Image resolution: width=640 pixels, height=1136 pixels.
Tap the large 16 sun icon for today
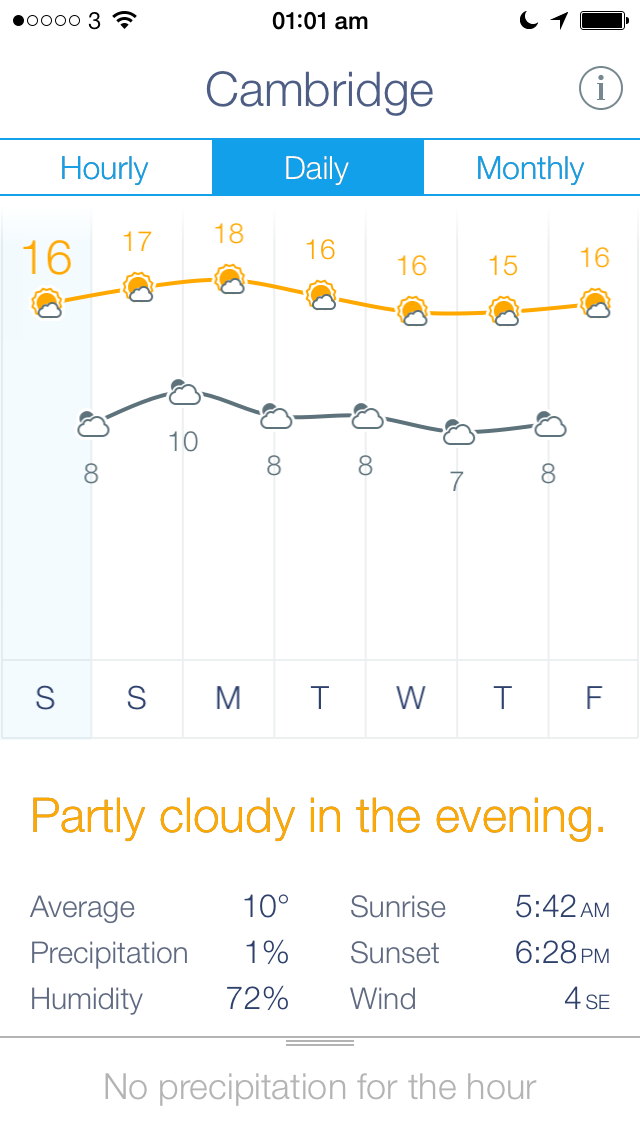click(x=47, y=303)
